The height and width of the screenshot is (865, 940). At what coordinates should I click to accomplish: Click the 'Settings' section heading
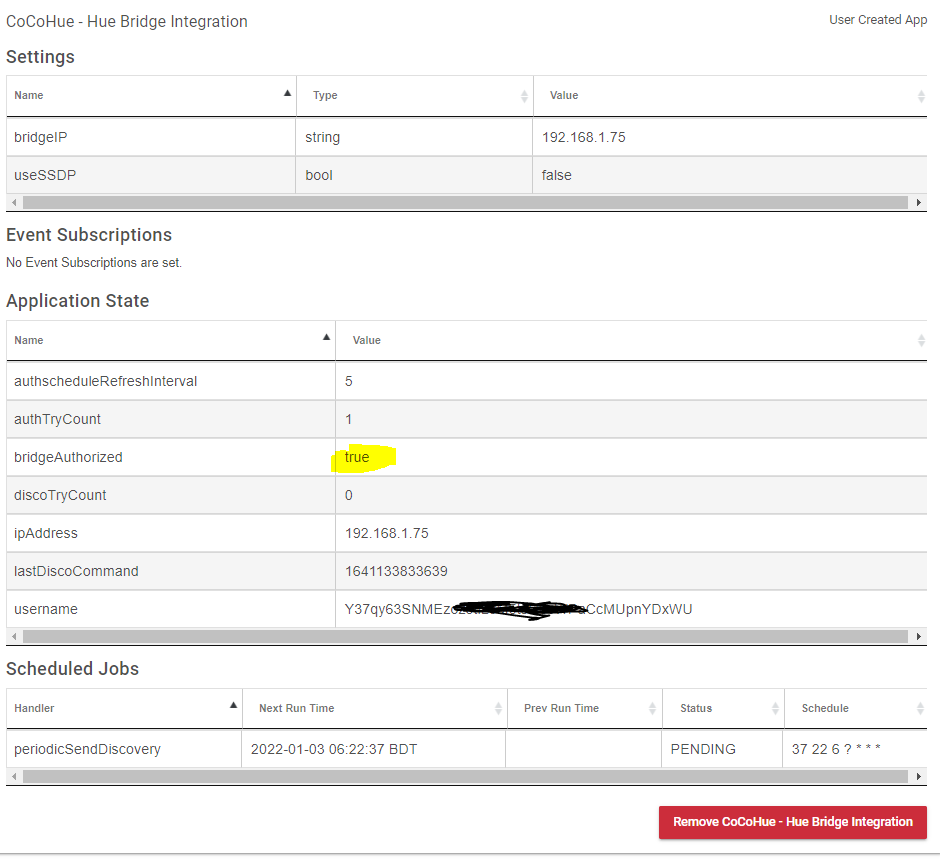click(40, 57)
